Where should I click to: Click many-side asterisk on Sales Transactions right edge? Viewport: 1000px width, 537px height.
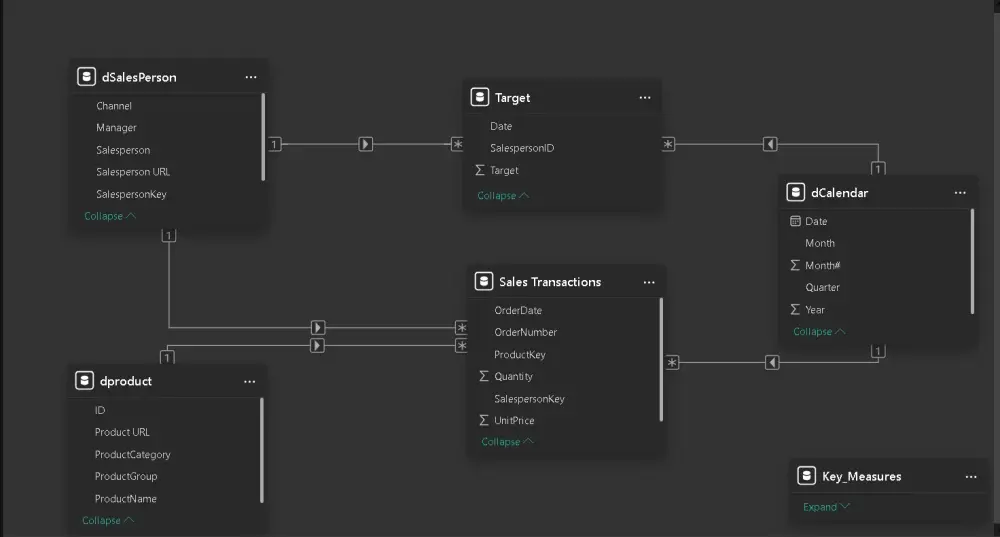coord(672,363)
